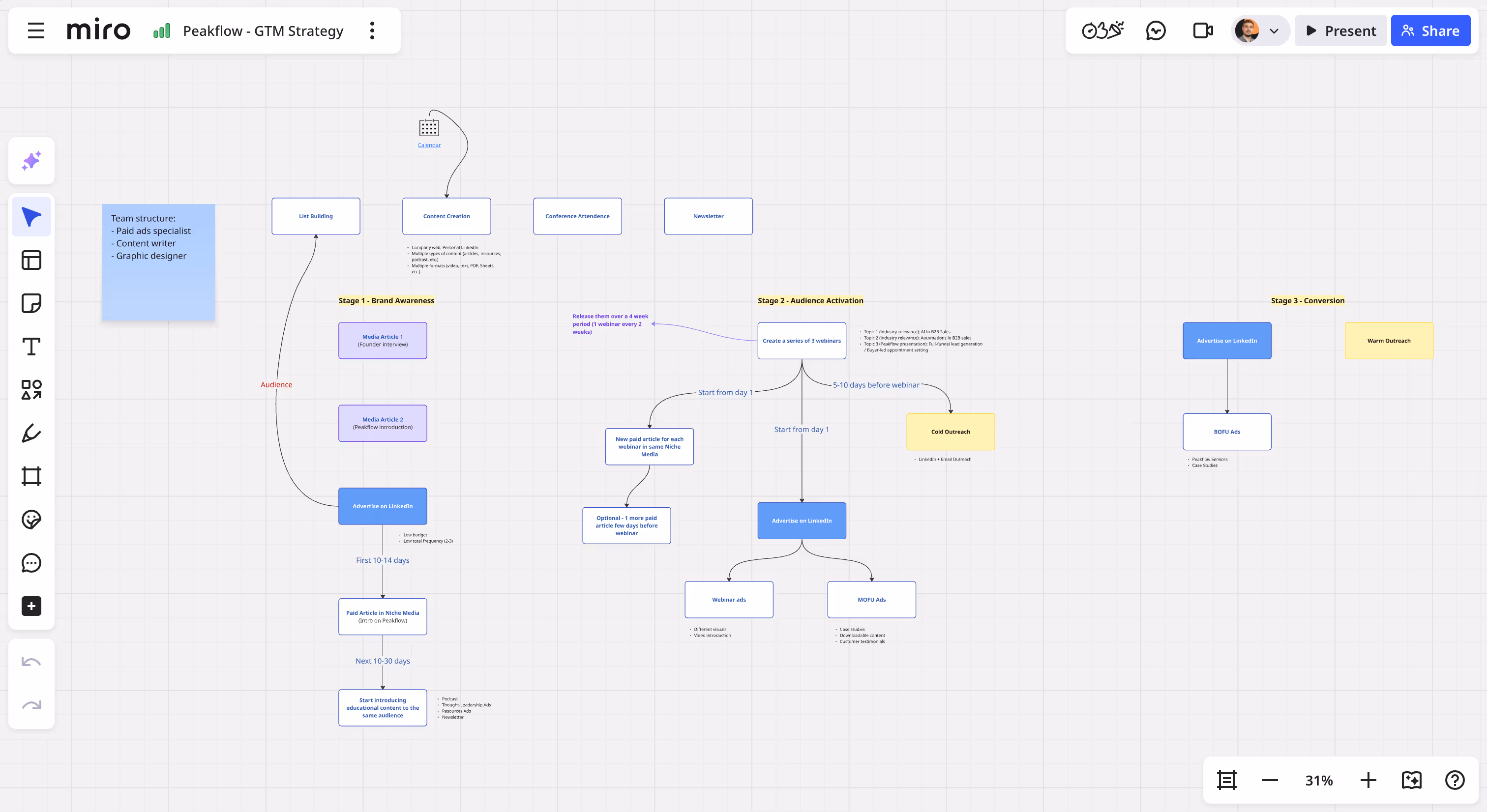Zoom out with the minus button
Image resolution: width=1487 pixels, height=812 pixels.
(1270, 780)
